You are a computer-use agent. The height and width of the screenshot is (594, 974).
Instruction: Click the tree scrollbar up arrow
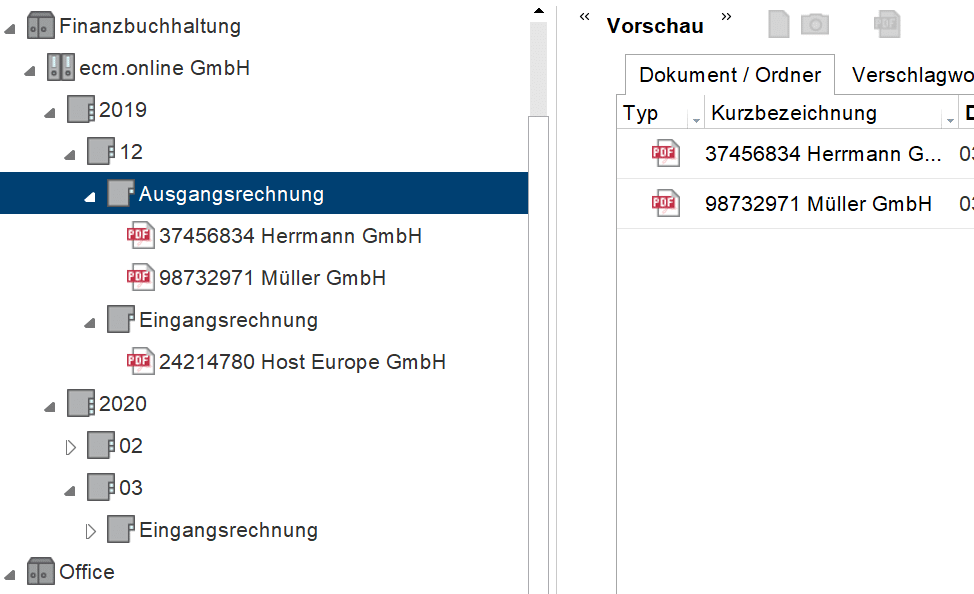(538, 11)
